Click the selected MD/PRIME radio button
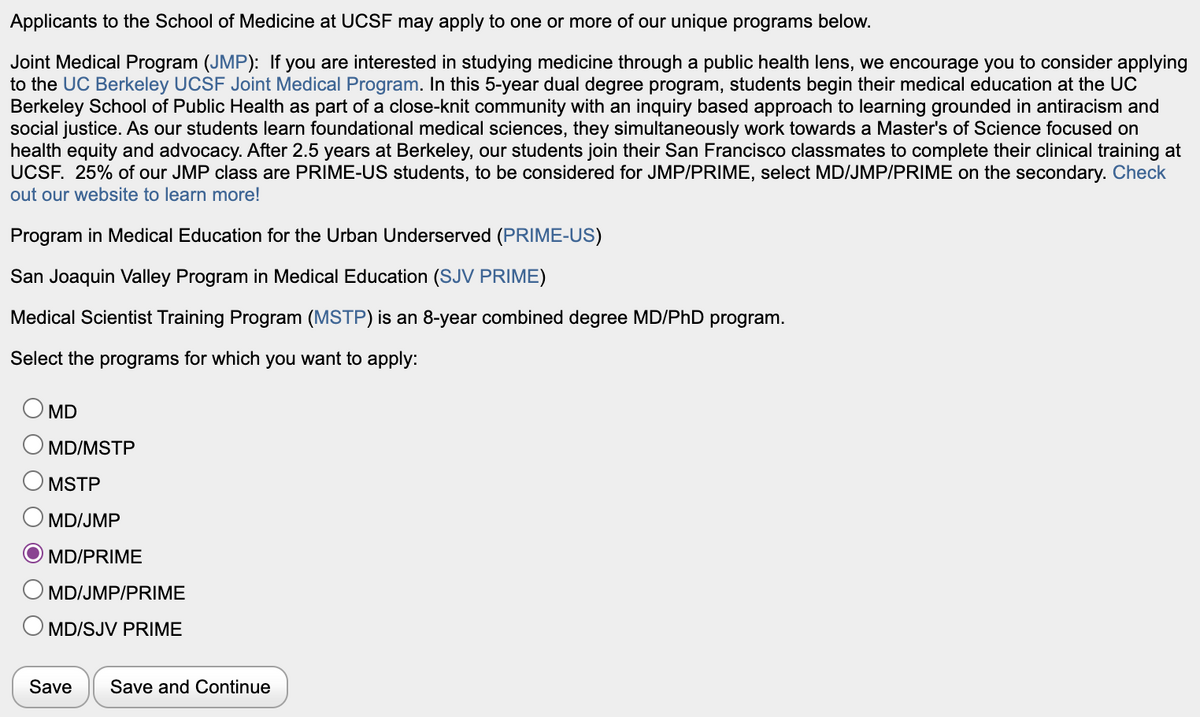 pos(34,555)
